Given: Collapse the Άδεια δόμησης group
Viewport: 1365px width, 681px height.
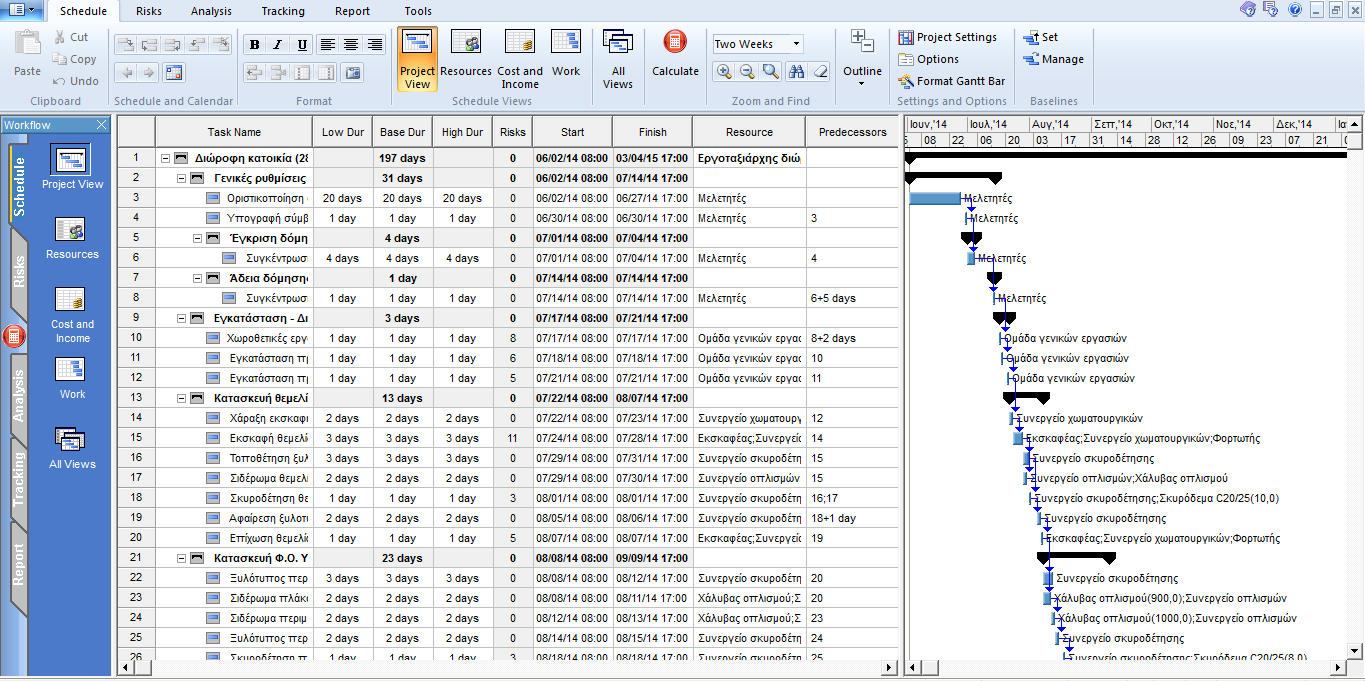Looking at the screenshot, I should click(198, 278).
